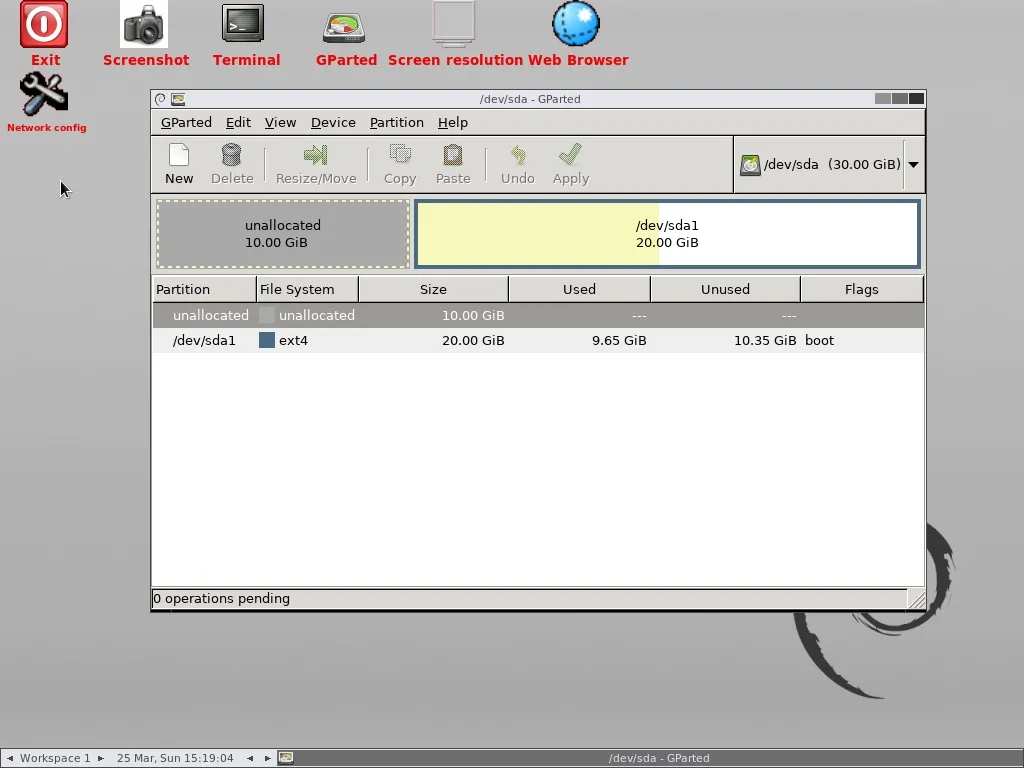Viewport: 1024px width, 768px height.
Task: Open Network config desktop icon
Action: click(44, 95)
